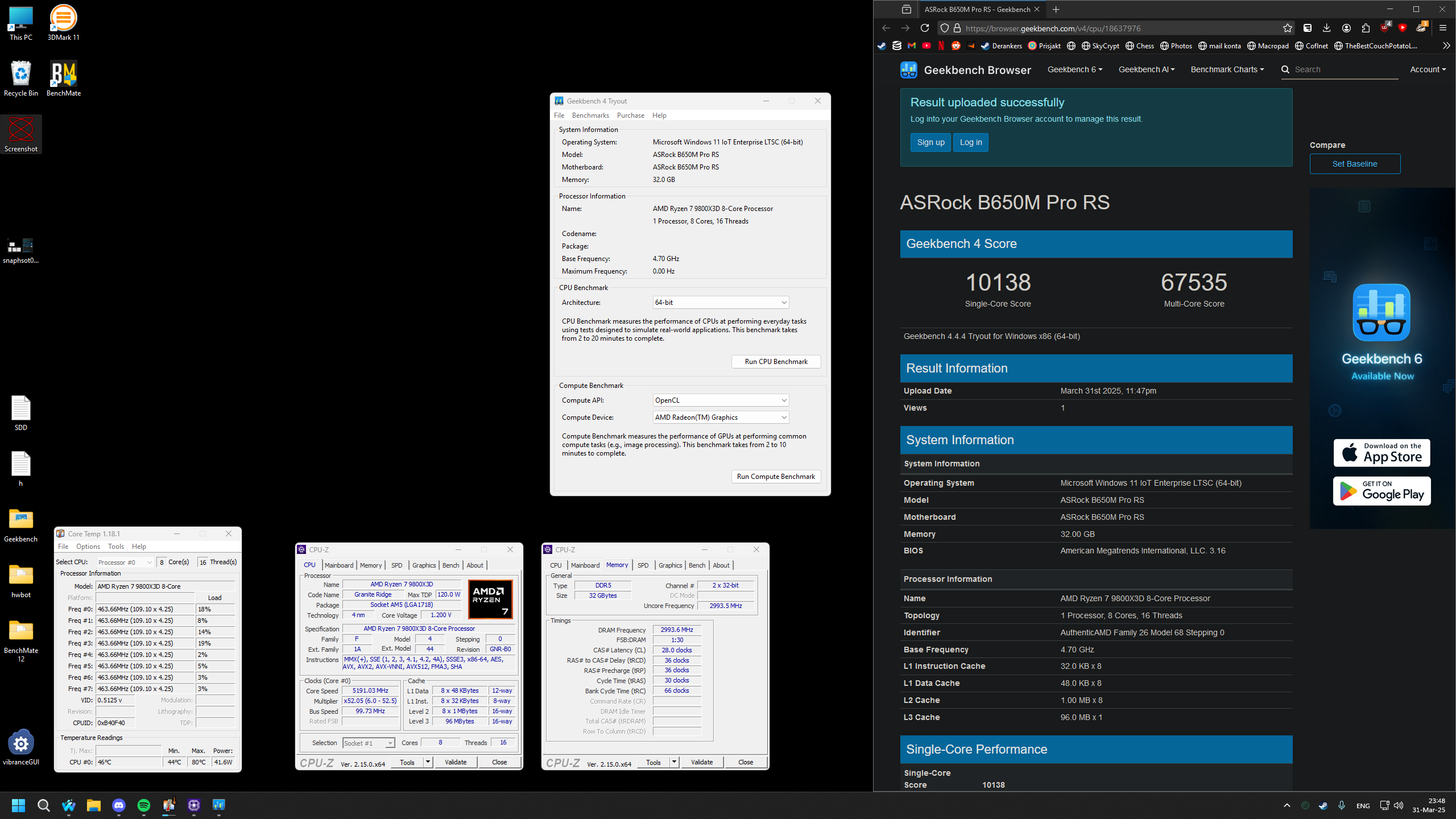The height and width of the screenshot is (819, 1456).
Task: Open the uBlock Origin extension icon
Action: pos(1385,28)
